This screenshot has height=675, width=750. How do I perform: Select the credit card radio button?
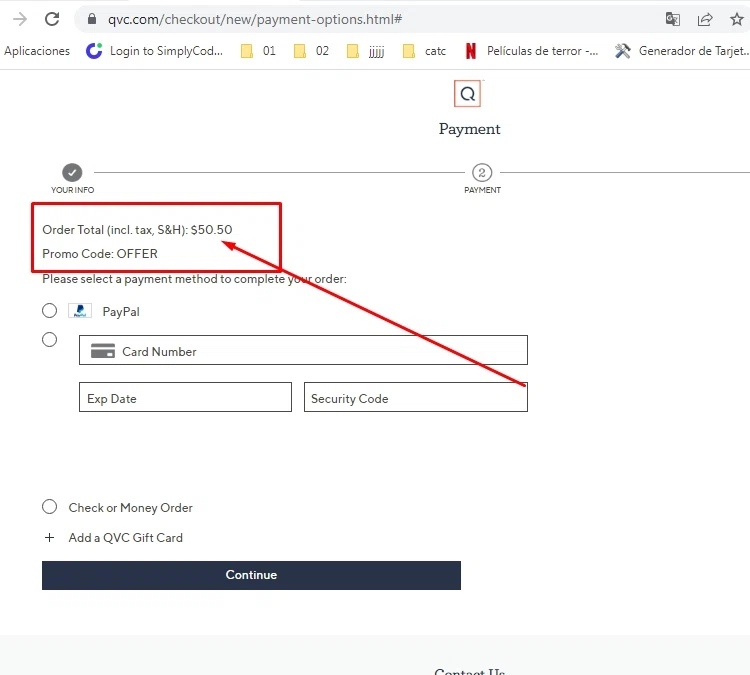pos(49,340)
